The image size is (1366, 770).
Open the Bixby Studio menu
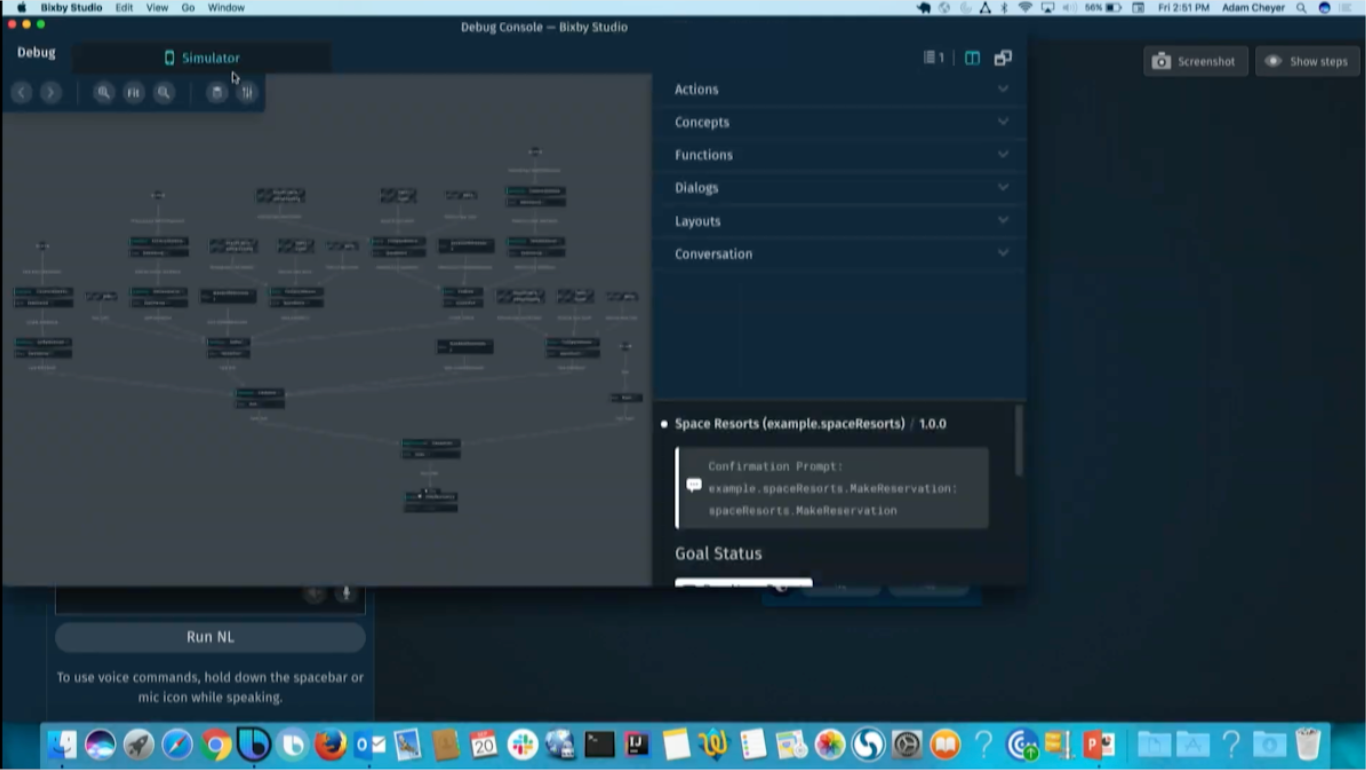tap(71, 7)
